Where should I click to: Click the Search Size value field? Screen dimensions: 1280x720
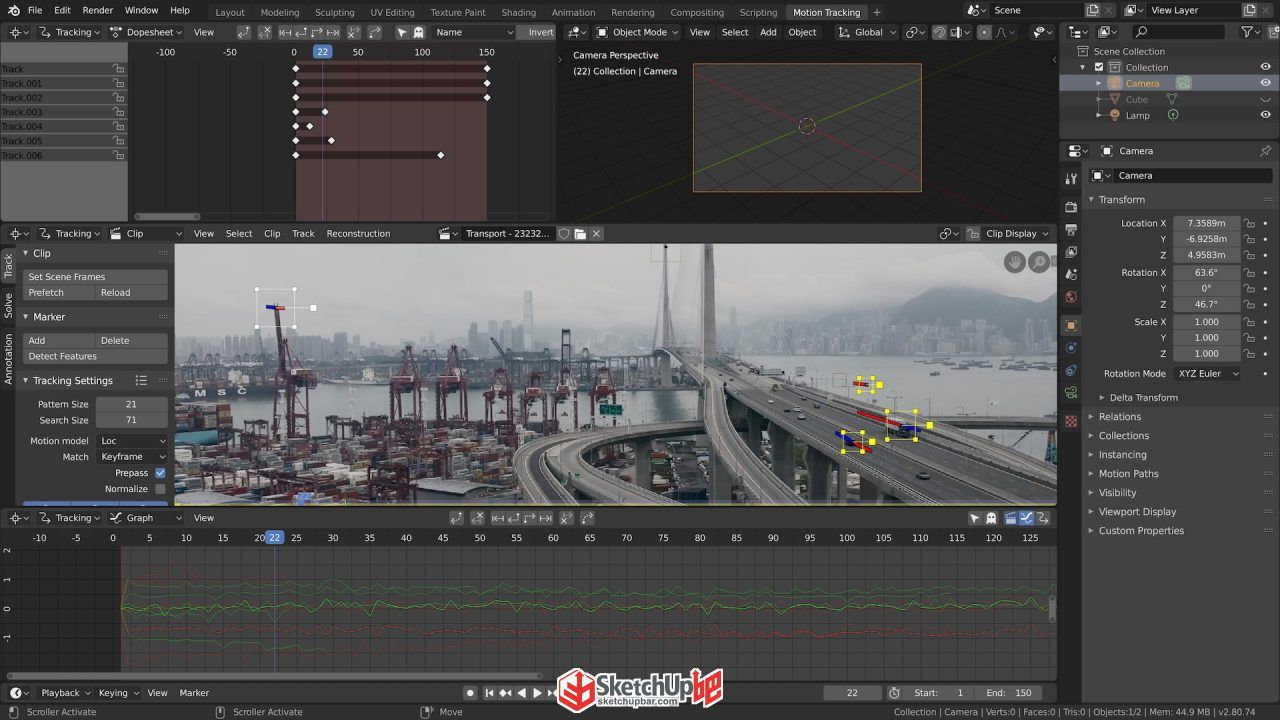[x=131, y=421]
